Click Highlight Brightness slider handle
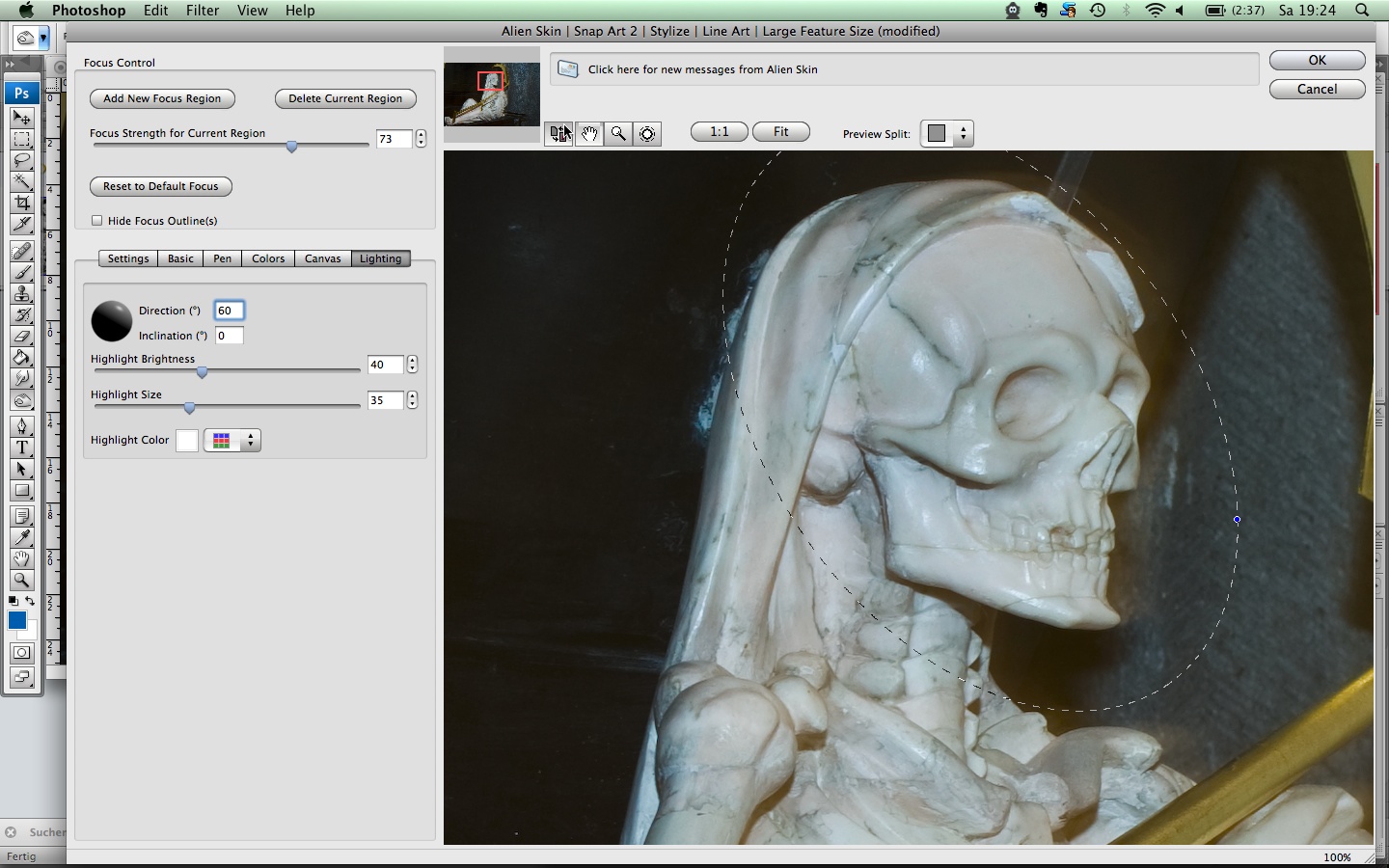 point(202,372)
